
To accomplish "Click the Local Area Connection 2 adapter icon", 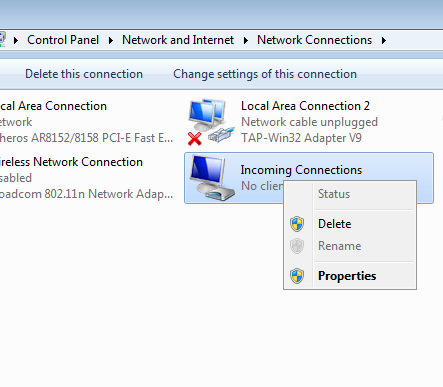I will click(x=210, y=122).
